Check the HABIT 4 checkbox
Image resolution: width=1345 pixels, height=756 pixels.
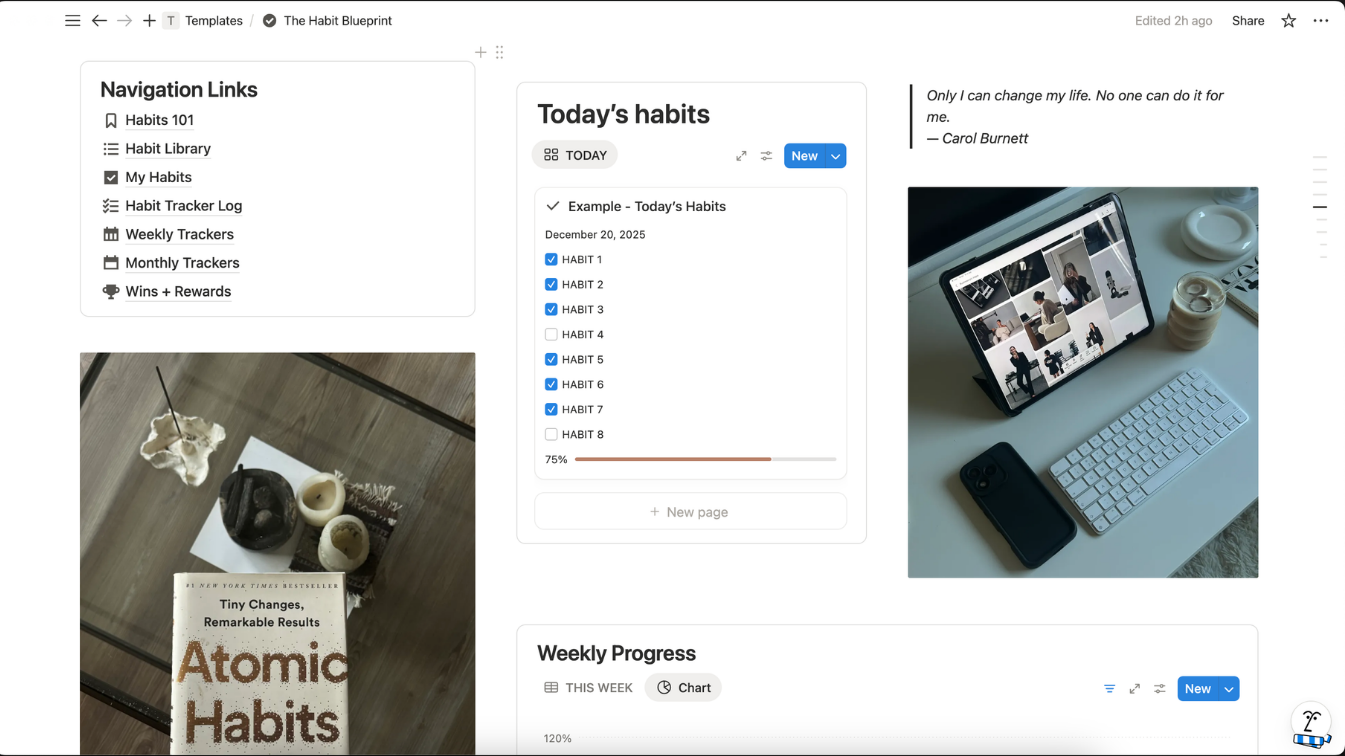click(551, 334)
